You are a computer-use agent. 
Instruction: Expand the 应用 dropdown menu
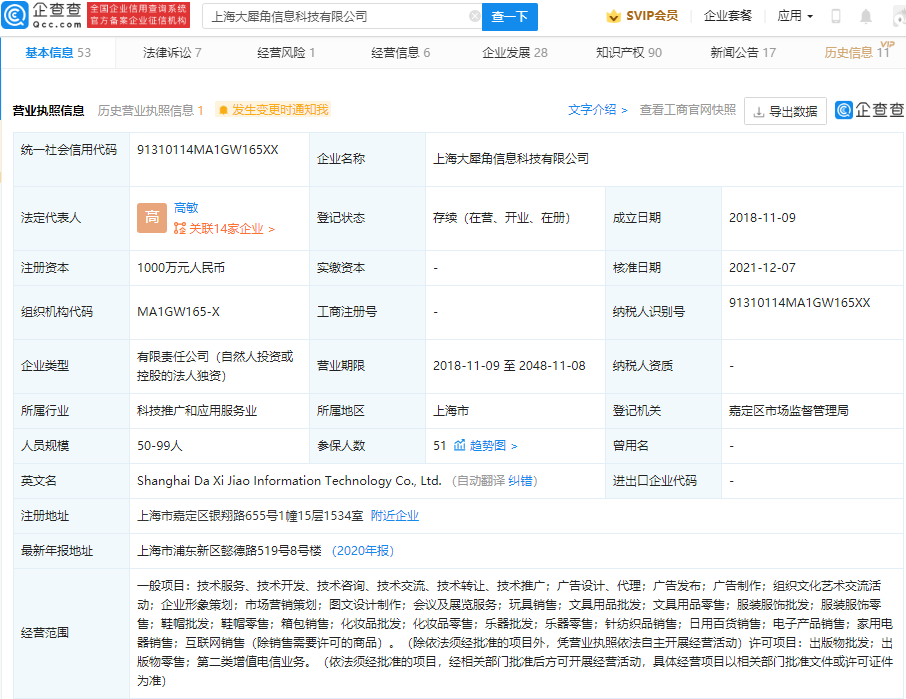pos(795,16)
